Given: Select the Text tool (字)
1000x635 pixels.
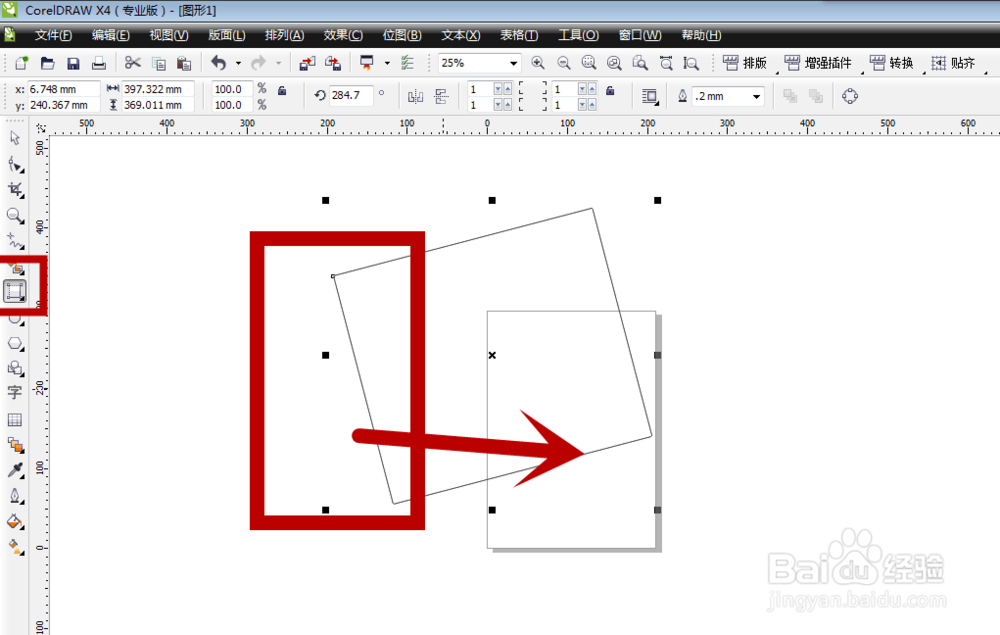Looking at the screenshot, I should click(15, 393).
